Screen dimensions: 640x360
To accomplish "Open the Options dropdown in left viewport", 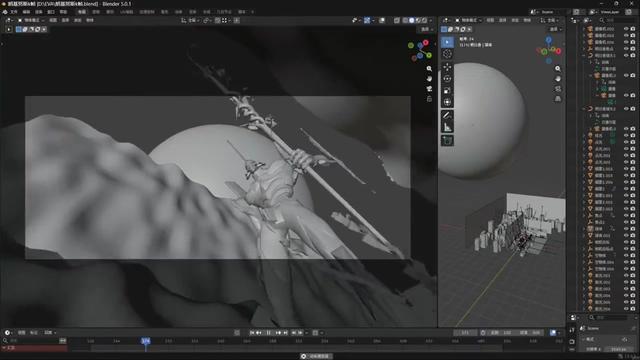I will click(427, 29).
